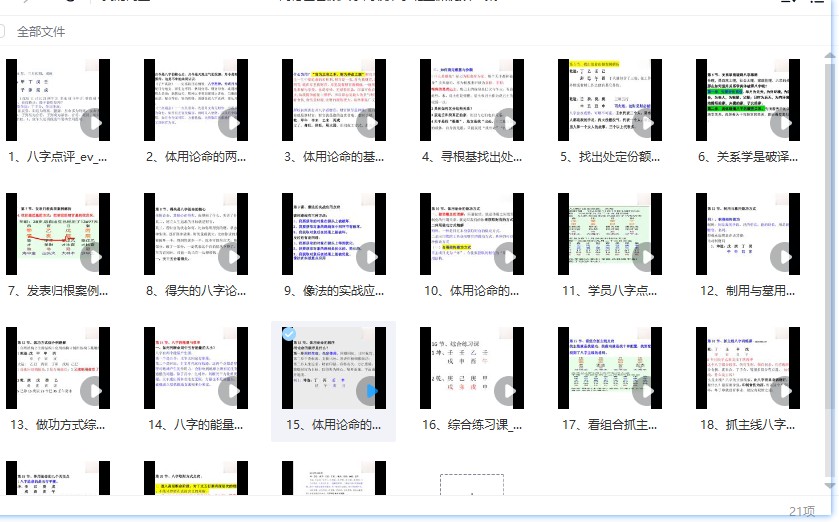
Task: Select file name 10、体用论命的...
Action: tap(472, 290)
